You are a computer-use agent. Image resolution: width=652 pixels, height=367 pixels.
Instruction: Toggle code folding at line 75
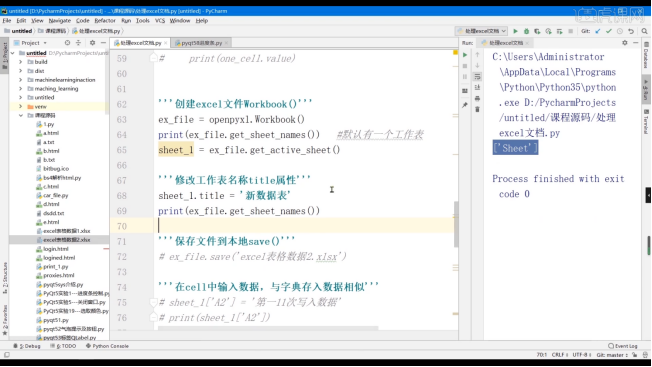click(x=153, y=302)
